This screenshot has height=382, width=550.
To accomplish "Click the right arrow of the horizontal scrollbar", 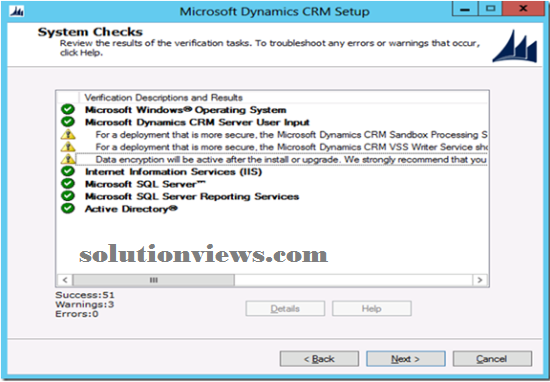I will coord(480,280).
